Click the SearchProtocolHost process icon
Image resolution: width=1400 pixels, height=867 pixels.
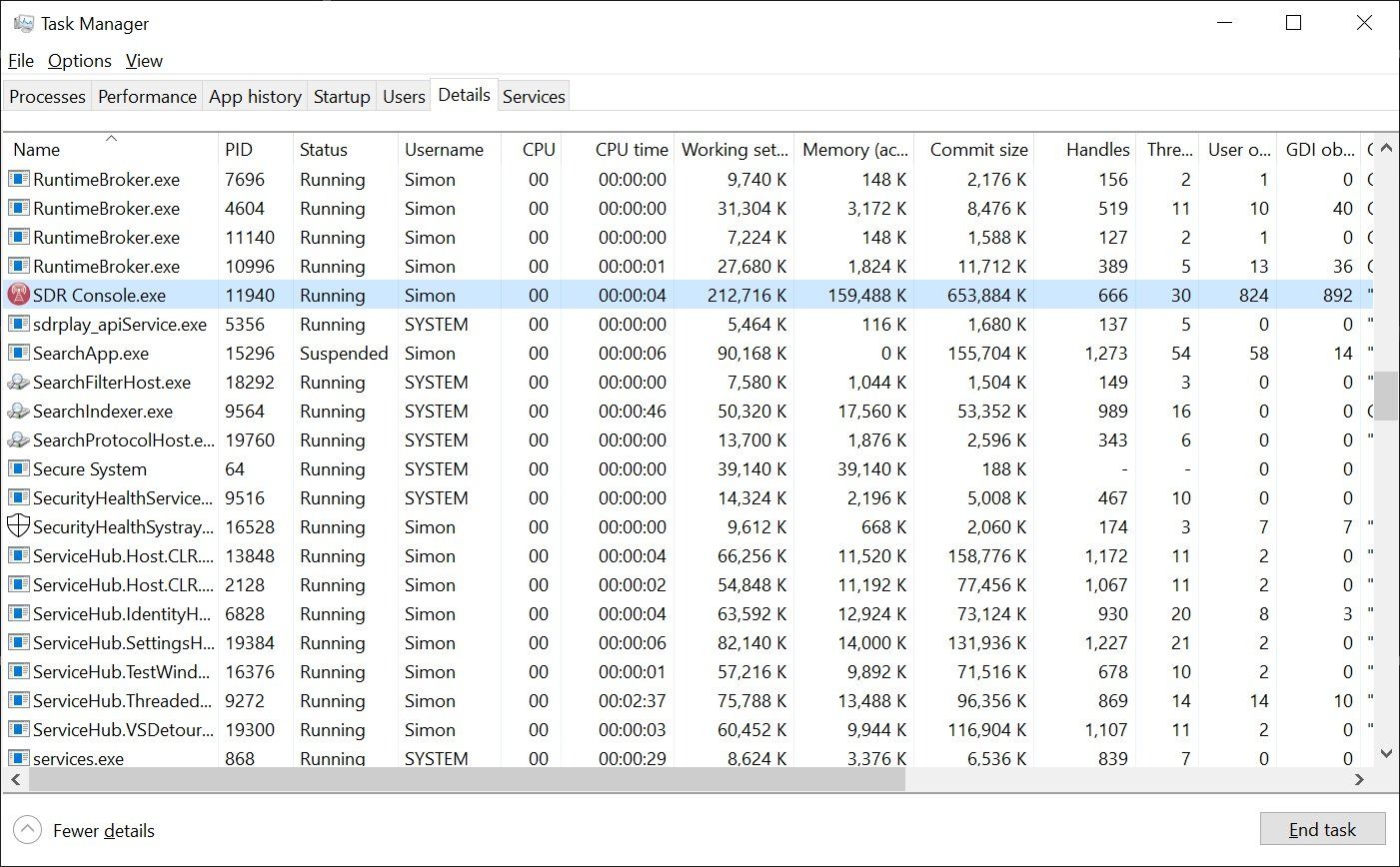coord(18,440)
